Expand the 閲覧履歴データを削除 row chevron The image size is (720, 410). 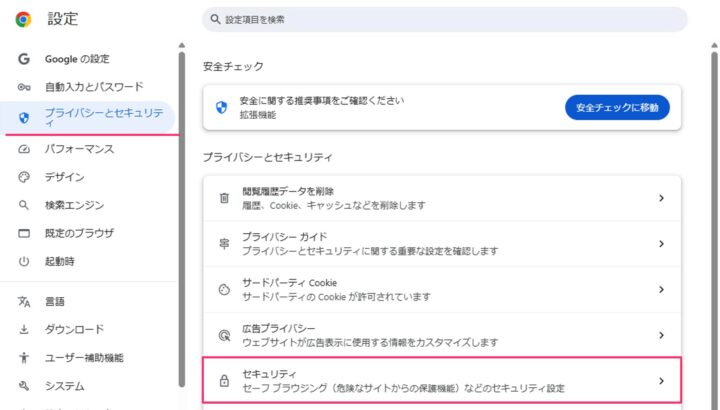(661, 198)
